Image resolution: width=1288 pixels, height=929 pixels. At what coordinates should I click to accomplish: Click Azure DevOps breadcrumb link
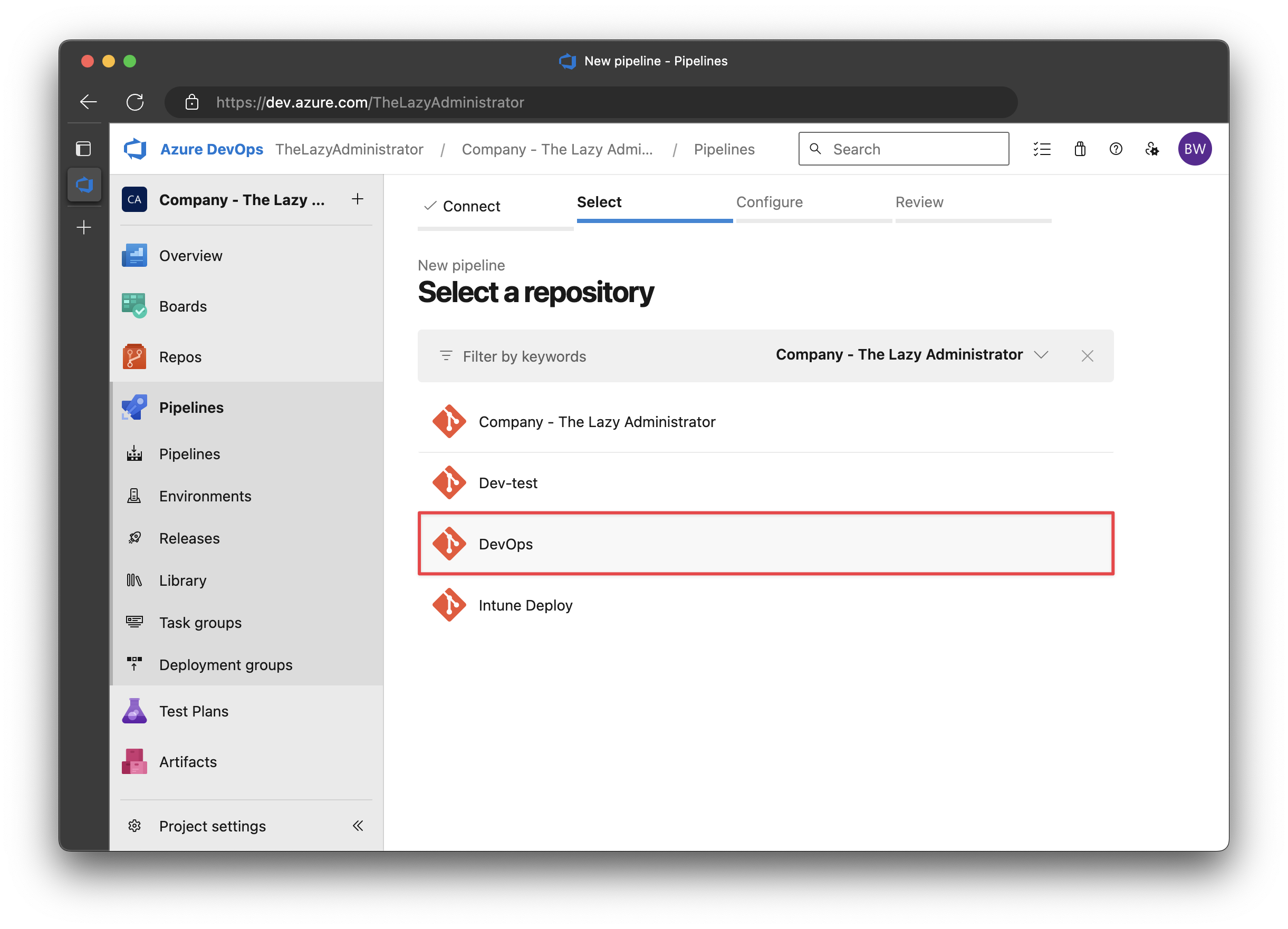click(212, 149)
